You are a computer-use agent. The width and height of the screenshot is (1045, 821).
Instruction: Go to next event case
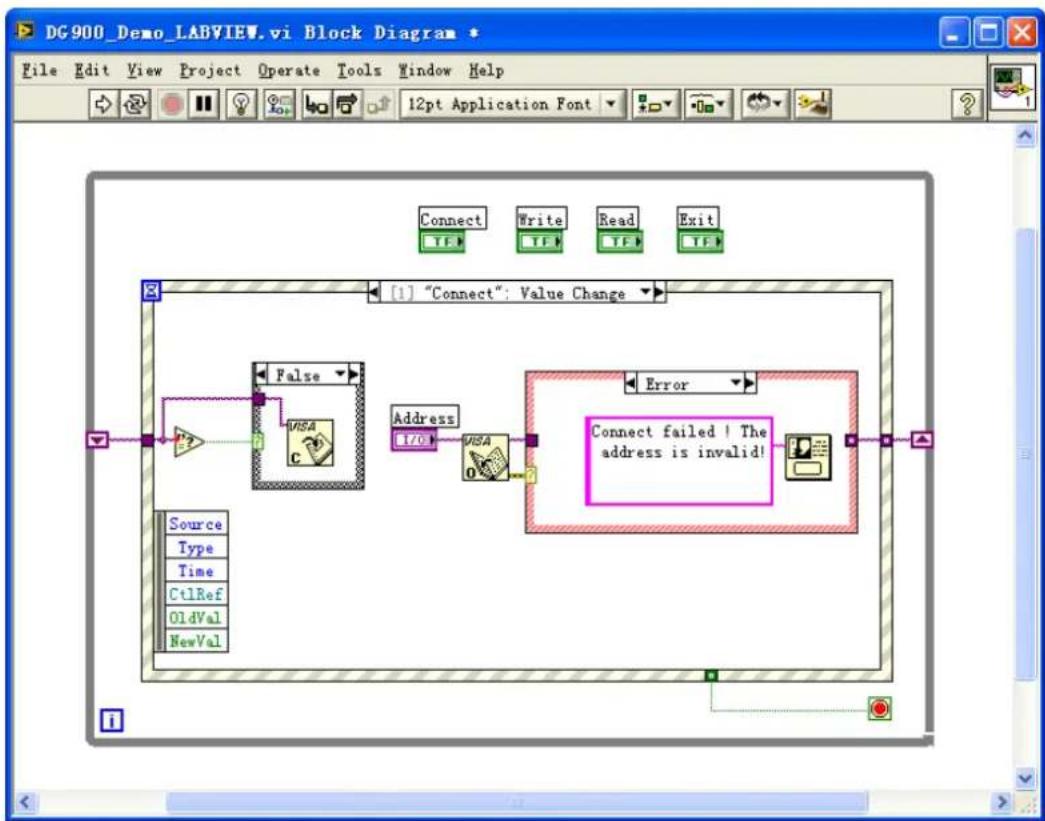660,293
